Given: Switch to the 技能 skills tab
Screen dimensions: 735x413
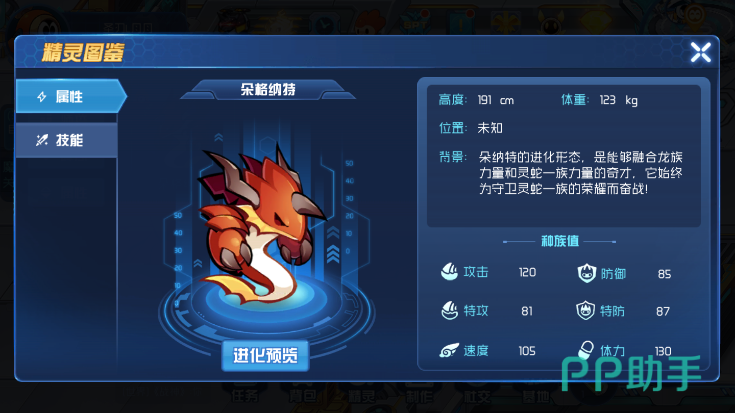Looking at the screenshot, I should pos(67,140).
